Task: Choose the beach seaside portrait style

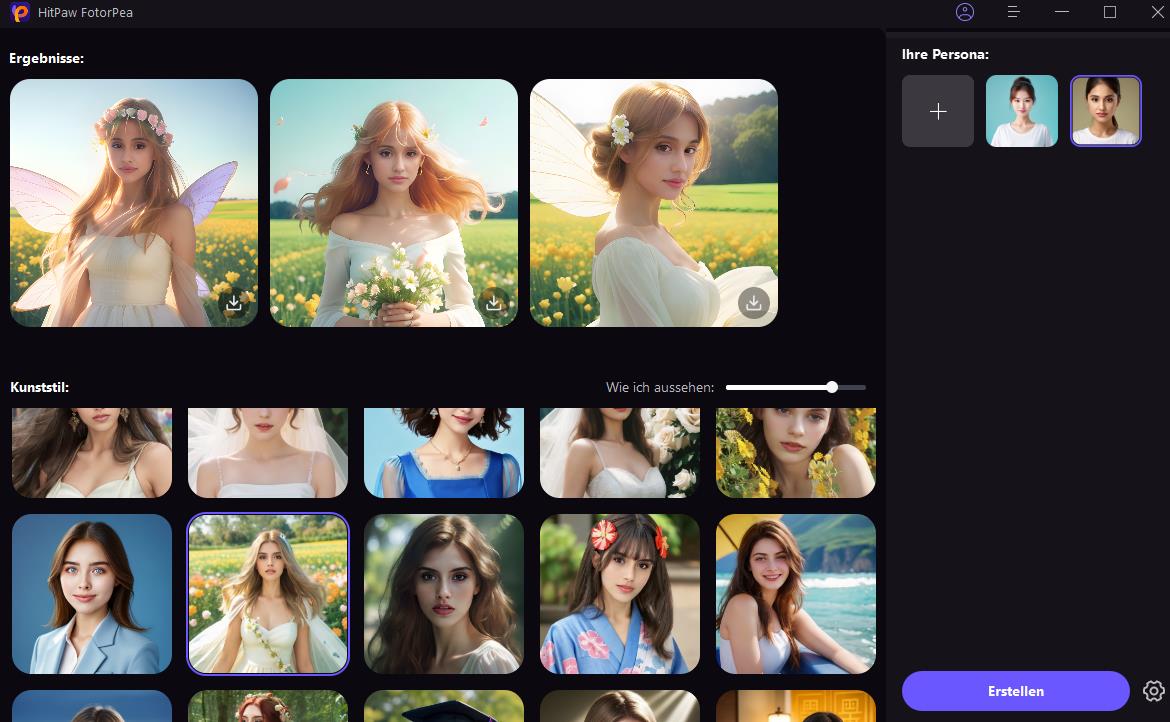Action: (x=796, y=593)
